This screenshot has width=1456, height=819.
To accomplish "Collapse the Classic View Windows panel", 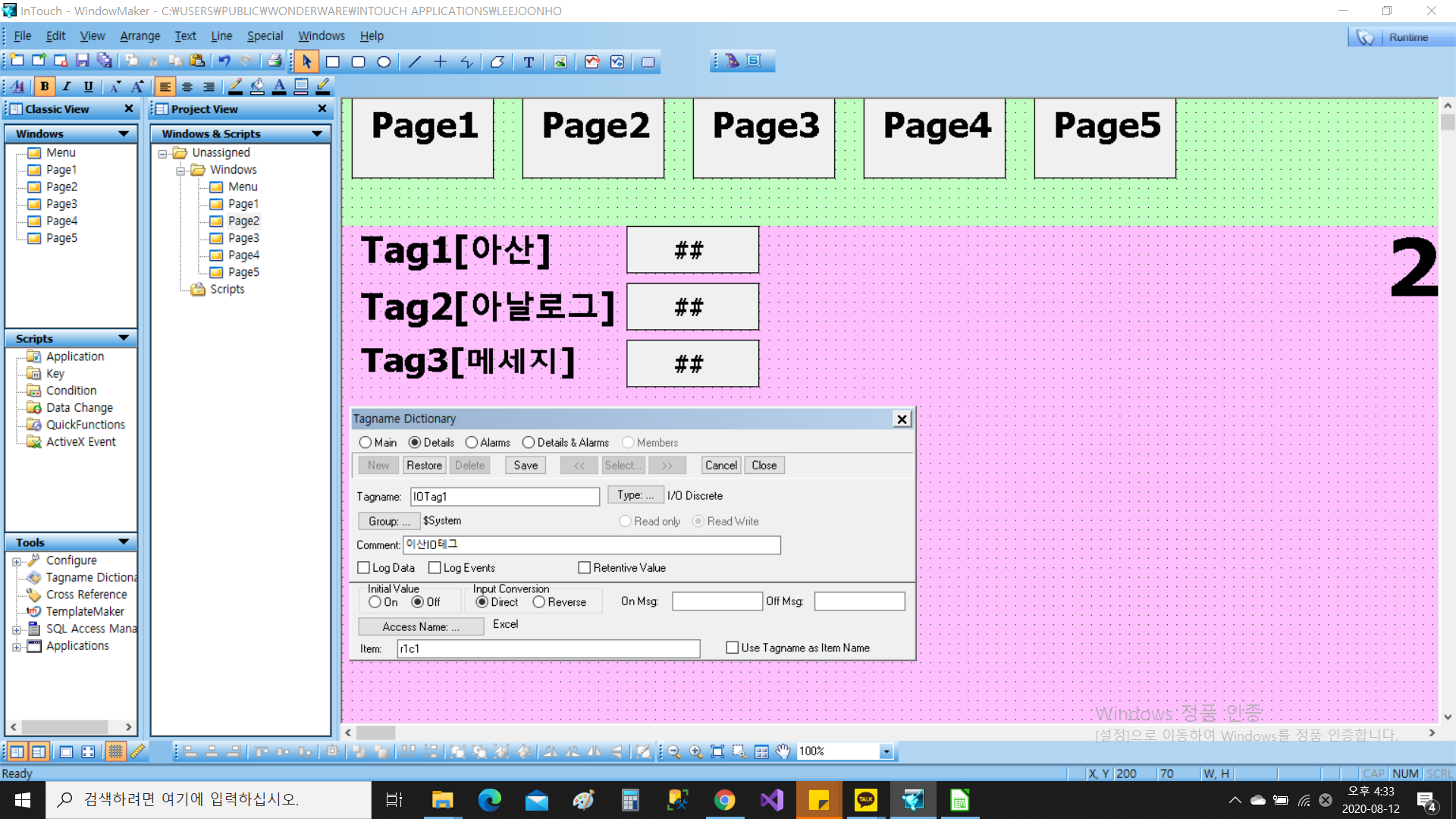I will tap(123, 134).
